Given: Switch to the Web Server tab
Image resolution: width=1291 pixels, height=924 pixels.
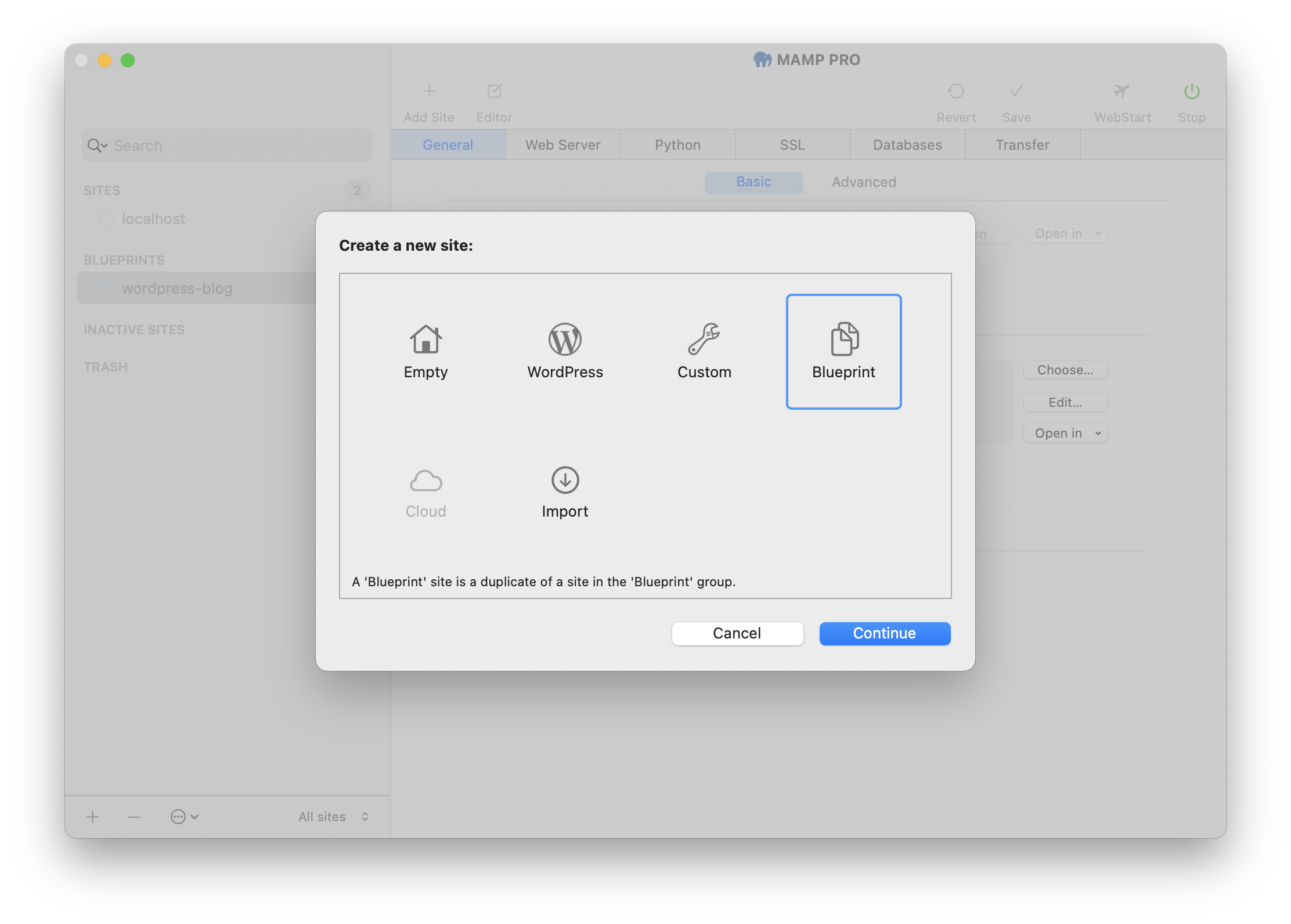Looking at the screenshot, I should pos(563,145).
